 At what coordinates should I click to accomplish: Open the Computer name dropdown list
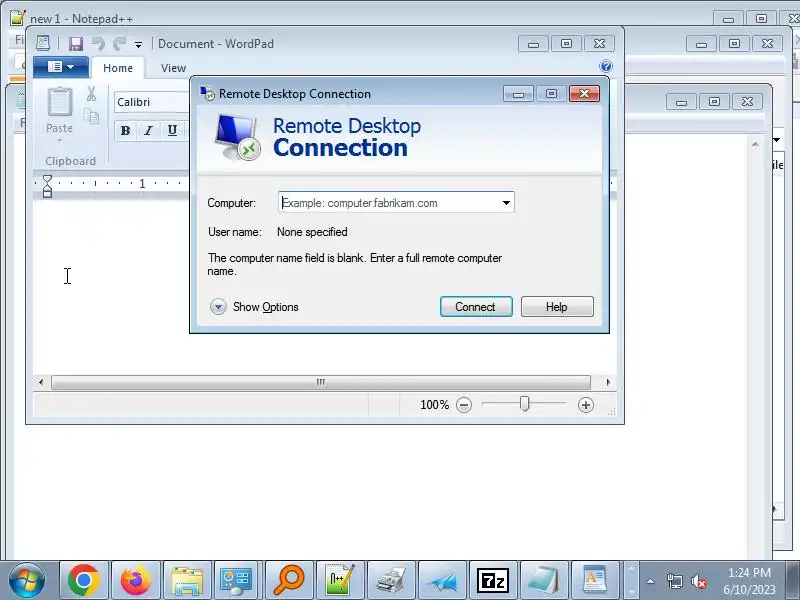[x=506, y=203]
